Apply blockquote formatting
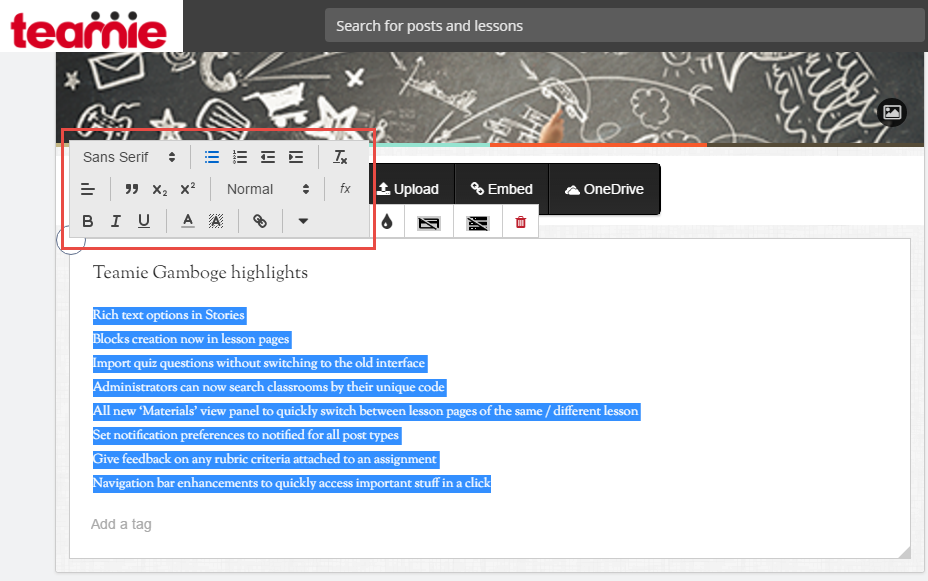 coord(131,189)
